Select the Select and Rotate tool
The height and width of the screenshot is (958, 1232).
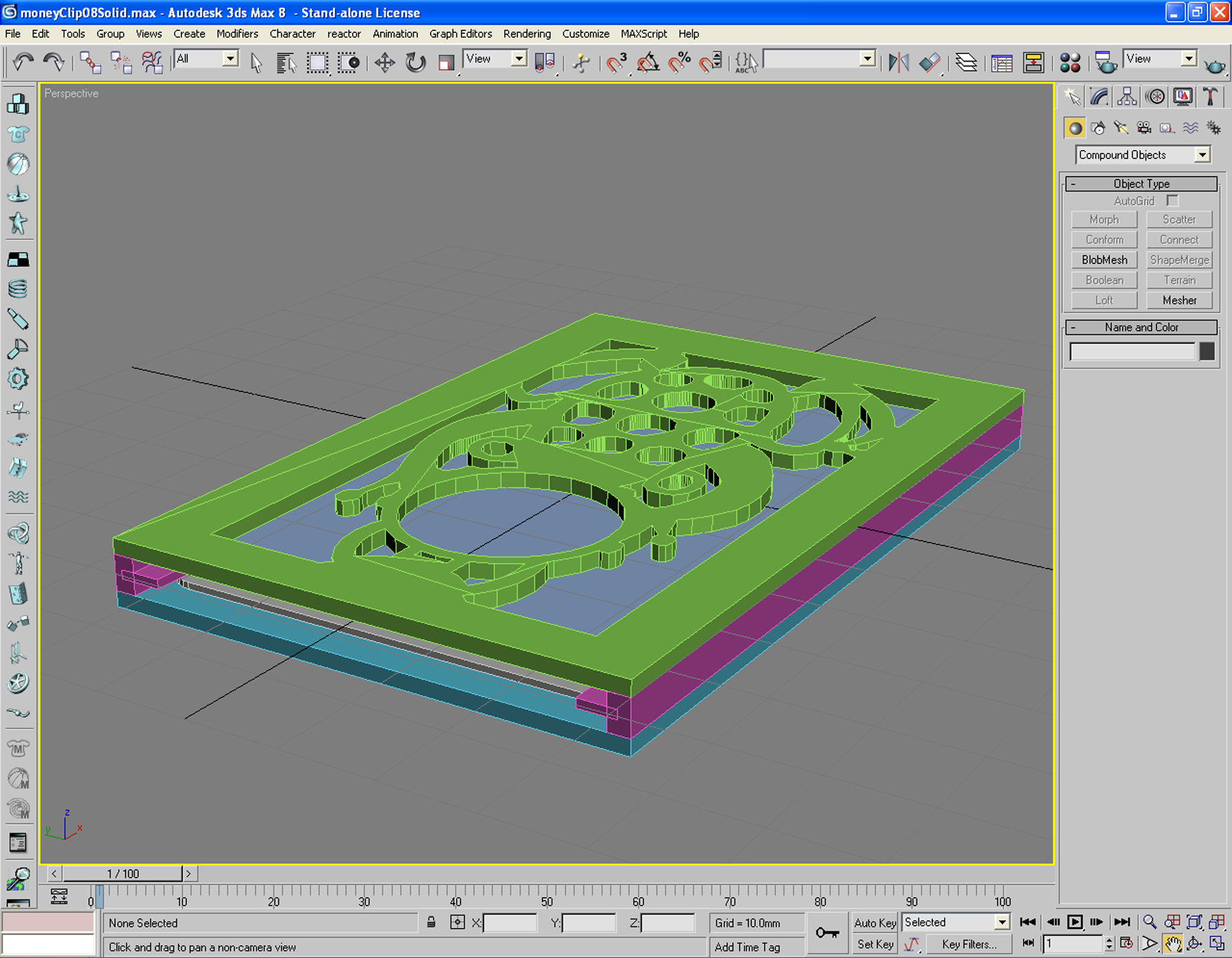tap(415, 63)
